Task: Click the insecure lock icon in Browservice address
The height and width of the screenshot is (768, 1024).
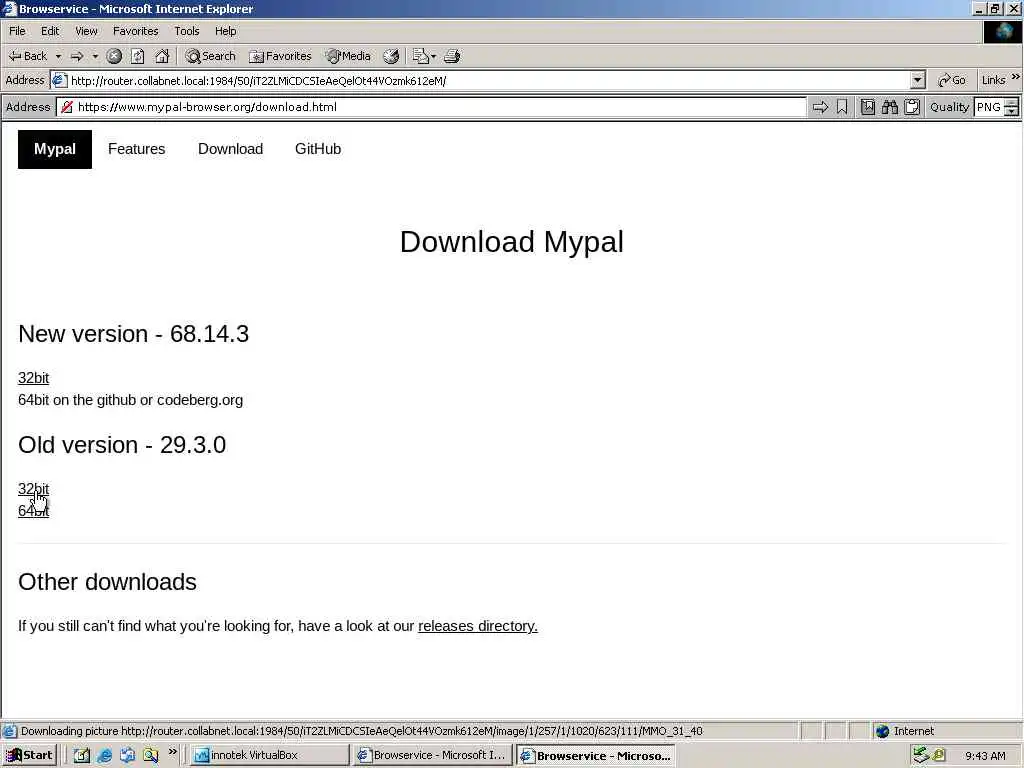Action: [67, 107]
